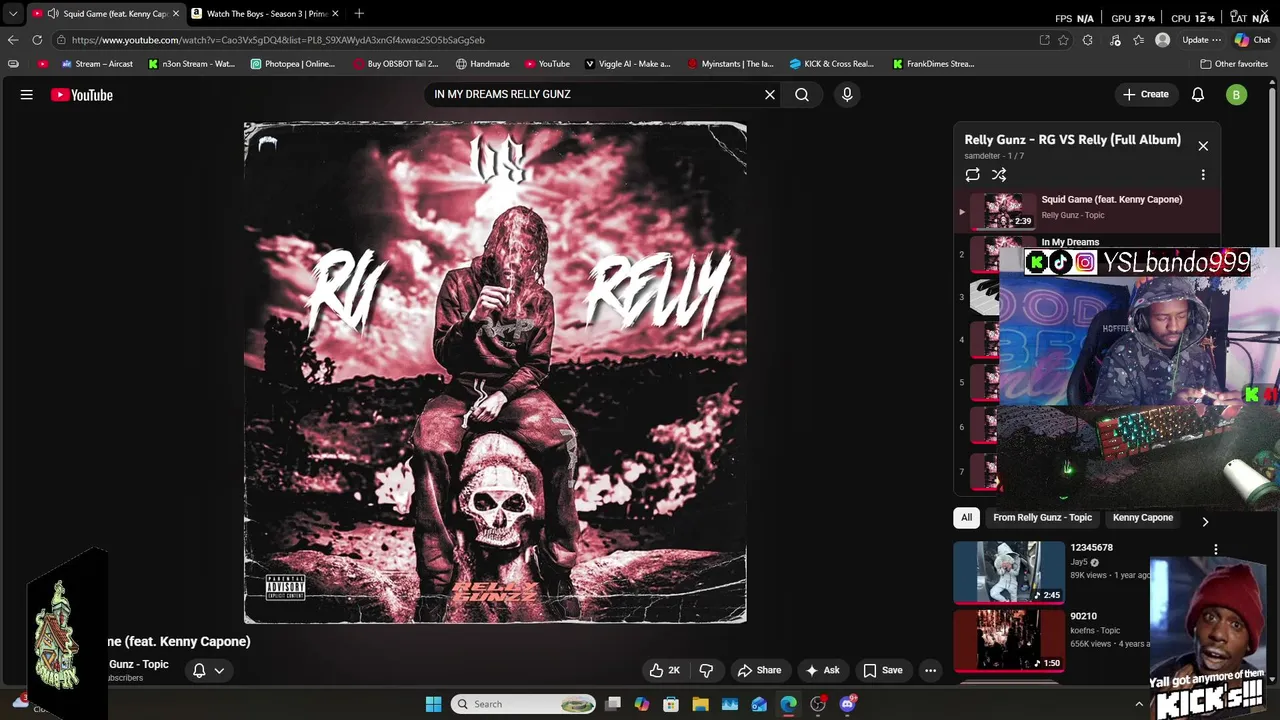Open the Windows Start menu
Screen dimensions: 1280x720
click(x=433, y=704)
